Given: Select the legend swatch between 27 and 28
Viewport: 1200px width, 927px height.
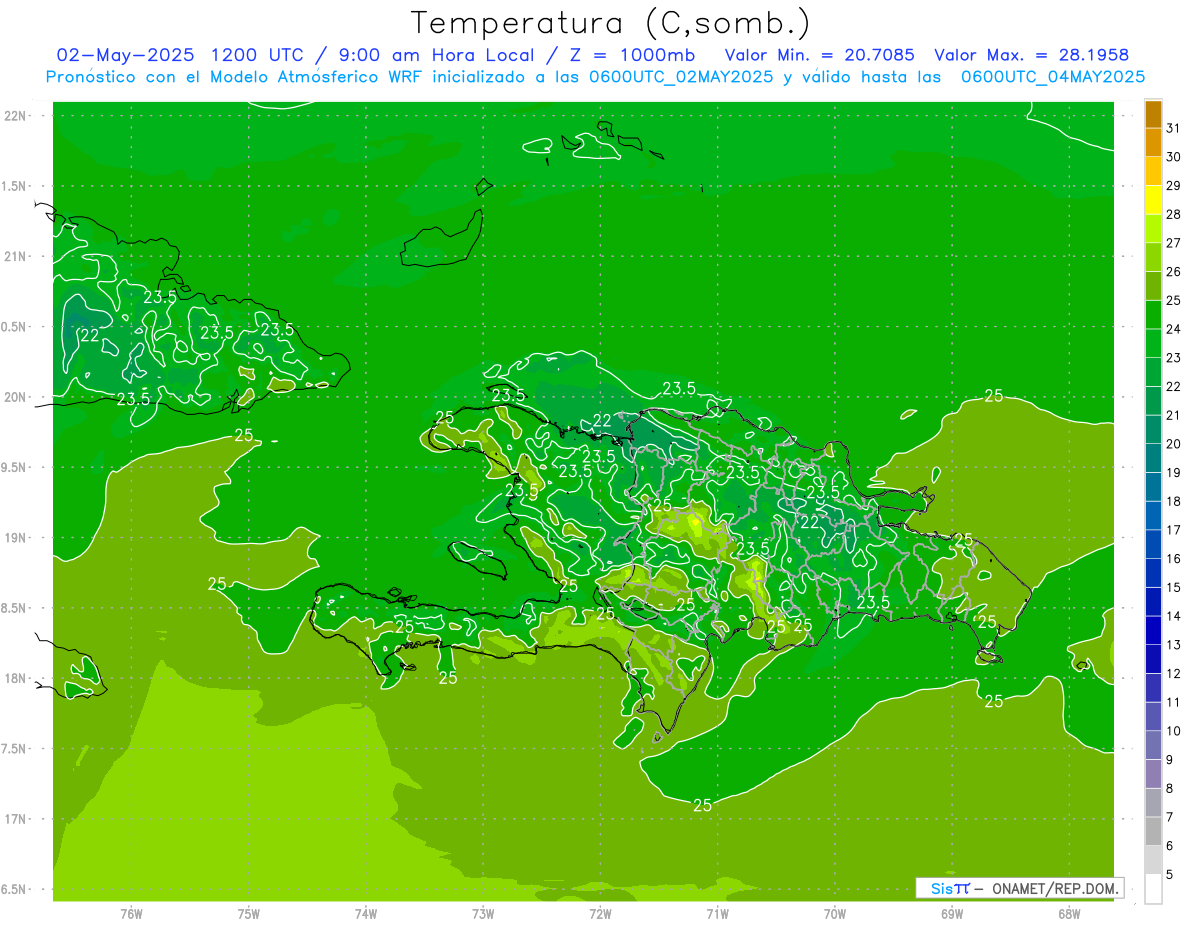Looking at the screenshot, I should [1153, 229].
